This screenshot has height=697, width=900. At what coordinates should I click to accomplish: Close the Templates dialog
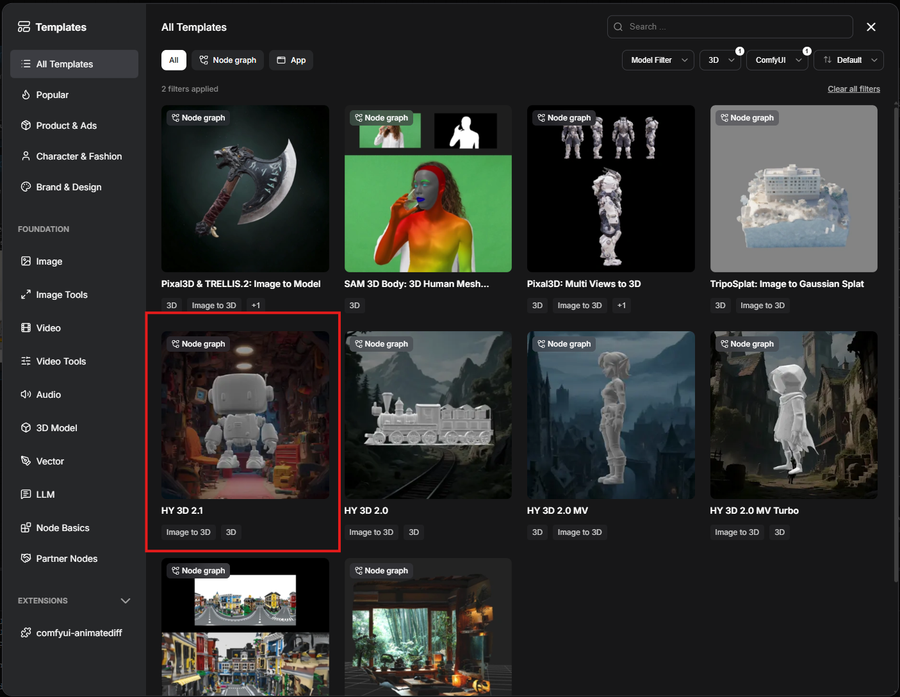(x=871, y=27)
